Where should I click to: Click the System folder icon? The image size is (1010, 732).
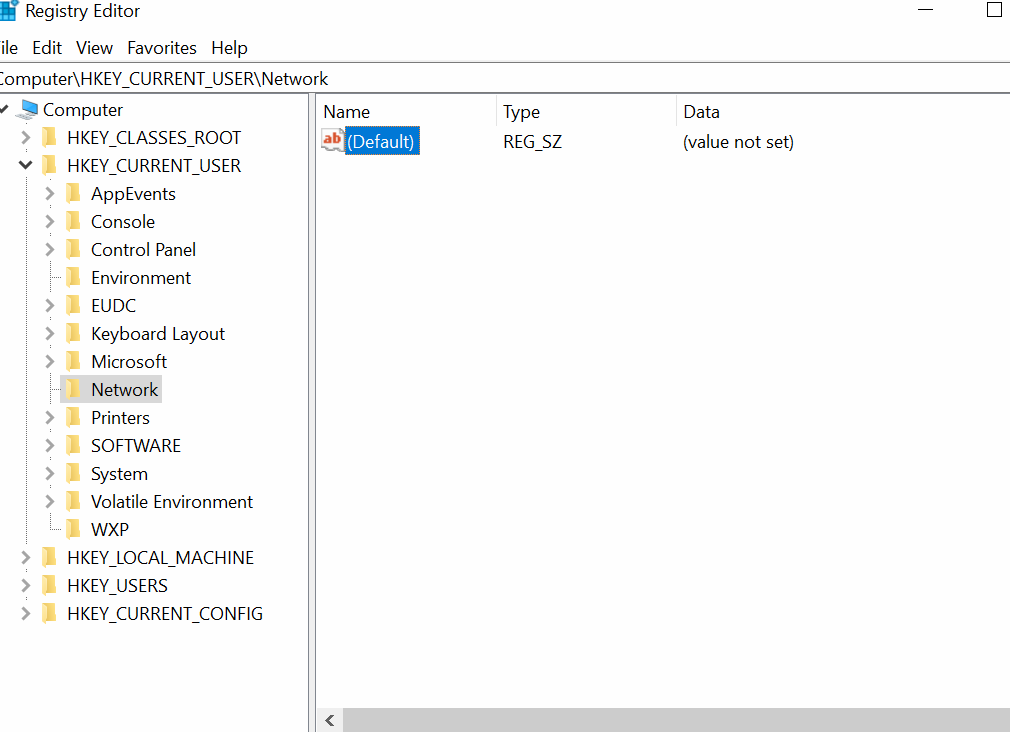coord(73,474)
